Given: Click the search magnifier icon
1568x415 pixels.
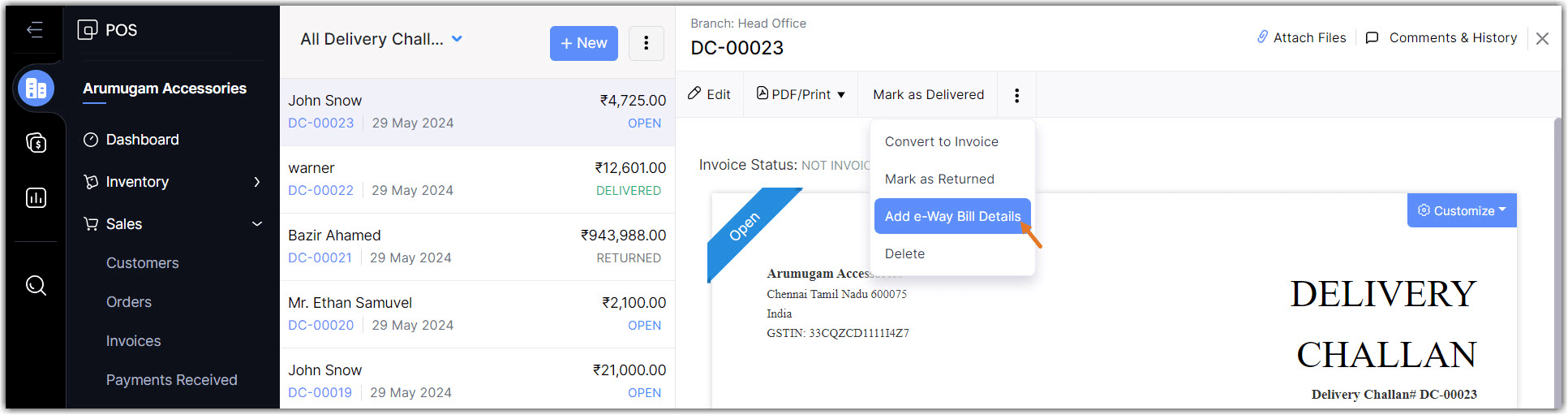Looking at the screenshot, I should [x=37, y=285].
